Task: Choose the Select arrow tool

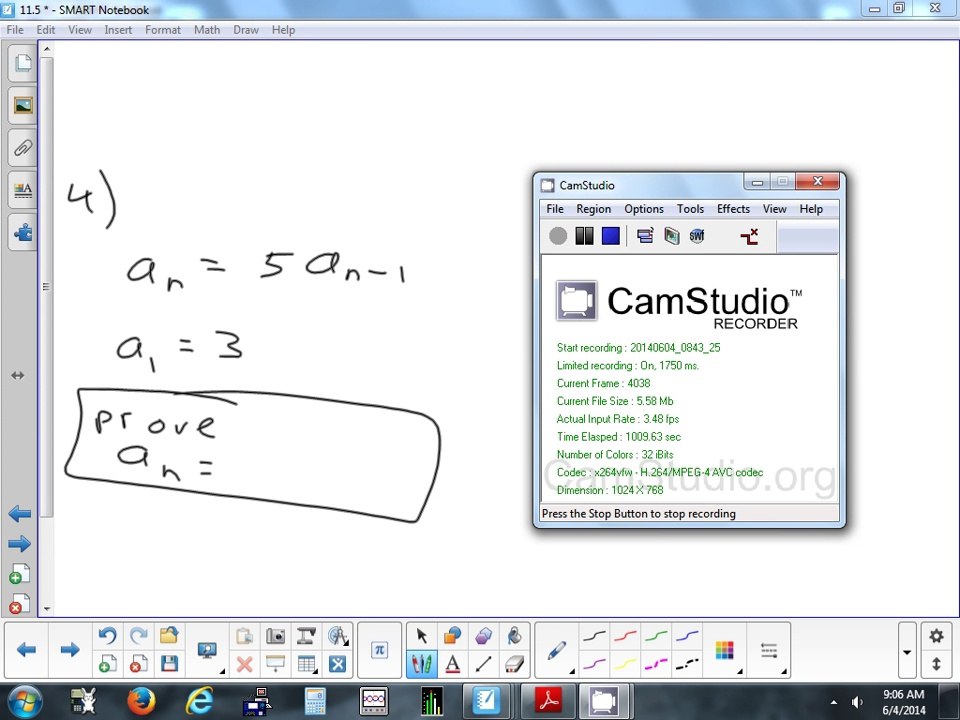Action: point(422,636)
